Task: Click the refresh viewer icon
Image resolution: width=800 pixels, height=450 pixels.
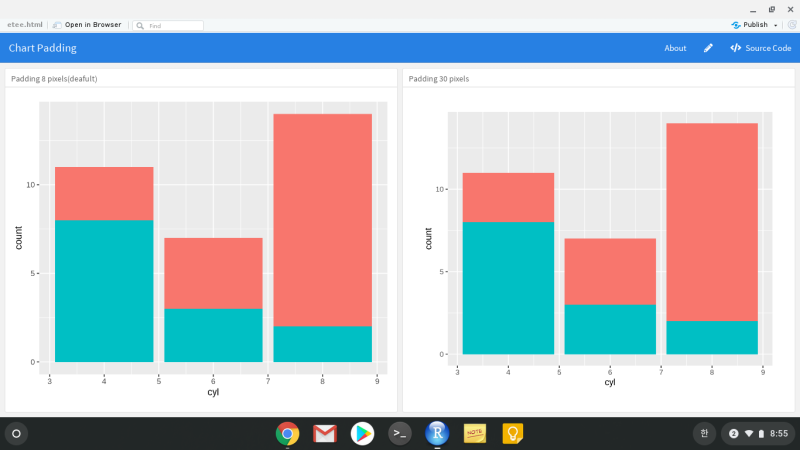Action: [792, 24]
